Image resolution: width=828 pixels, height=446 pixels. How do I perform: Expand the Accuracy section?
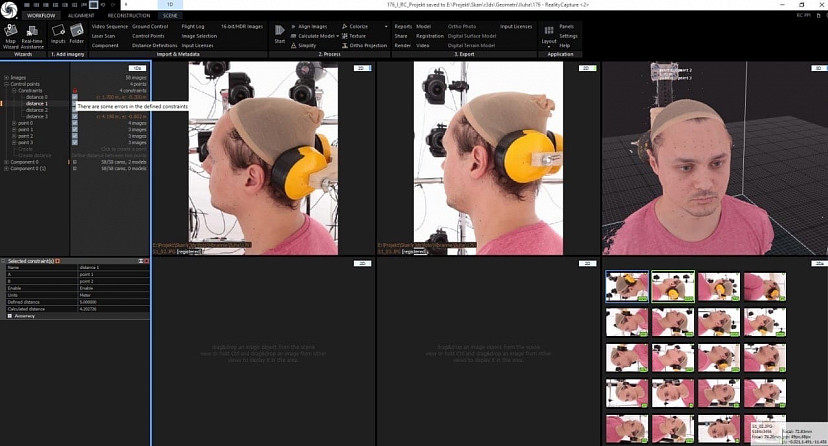pos(10,316)
